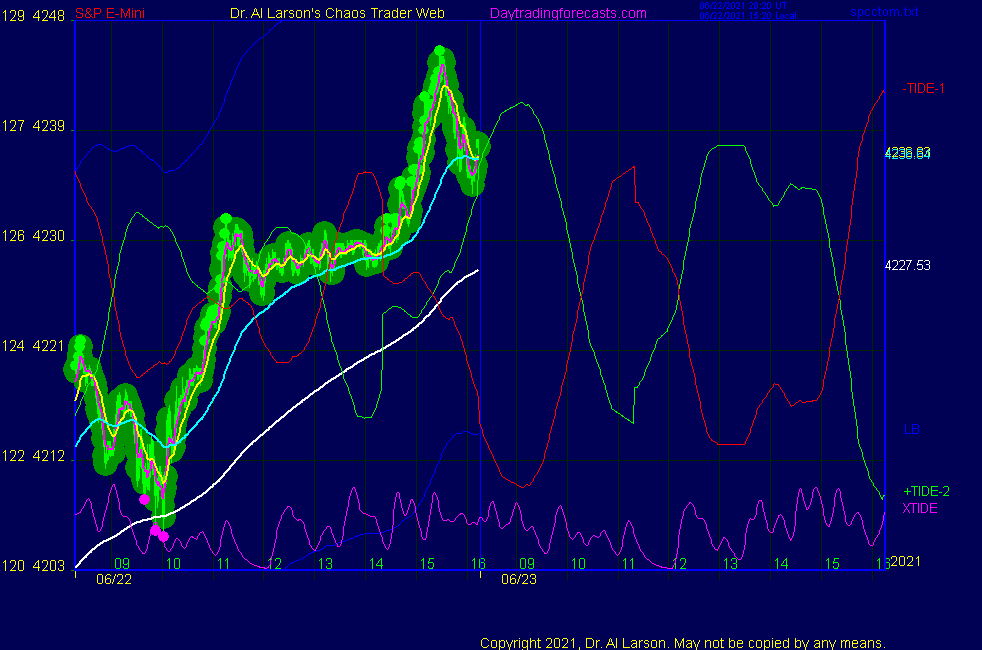Click the 13 hour label under 06/23
The width and height of the screenshot is (982, 650).
pyautogui.click(x=730, y=564)
